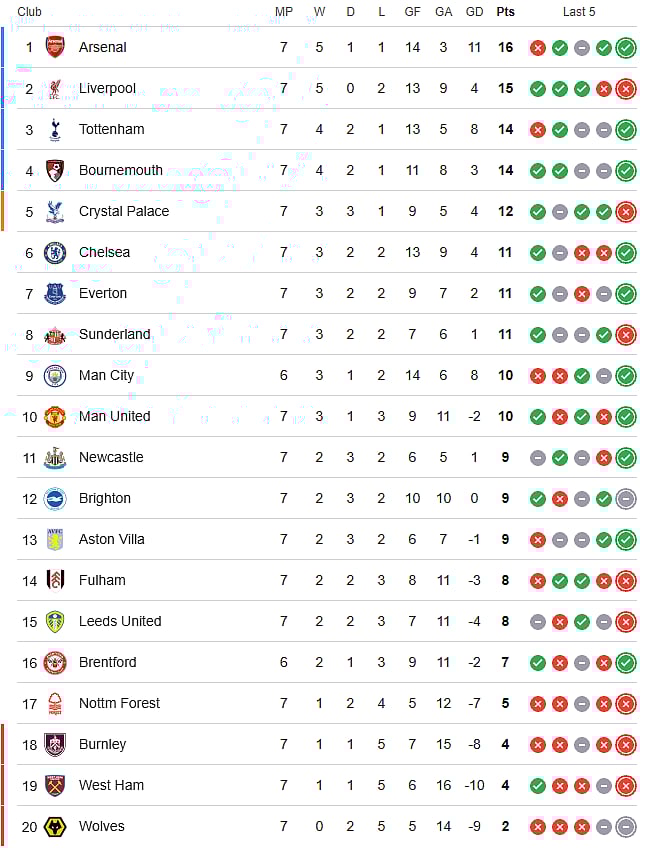Click the Chelsea club crest icon
This screenshot has height=848, width=645.
click(55, 252)
